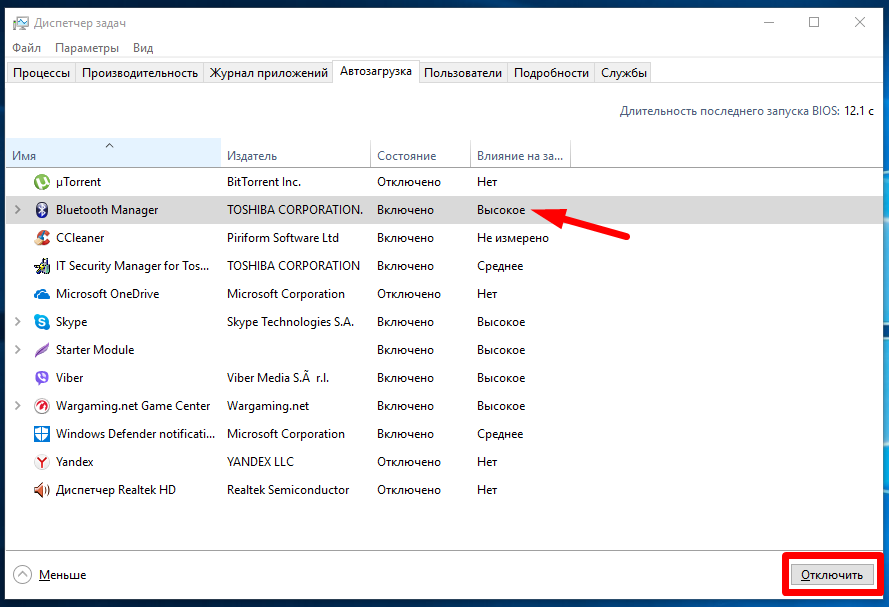The height and width of the screenshot is (607, 889).
Task: Click the IT Security Manager icon
Action: (x=42, y=266)
